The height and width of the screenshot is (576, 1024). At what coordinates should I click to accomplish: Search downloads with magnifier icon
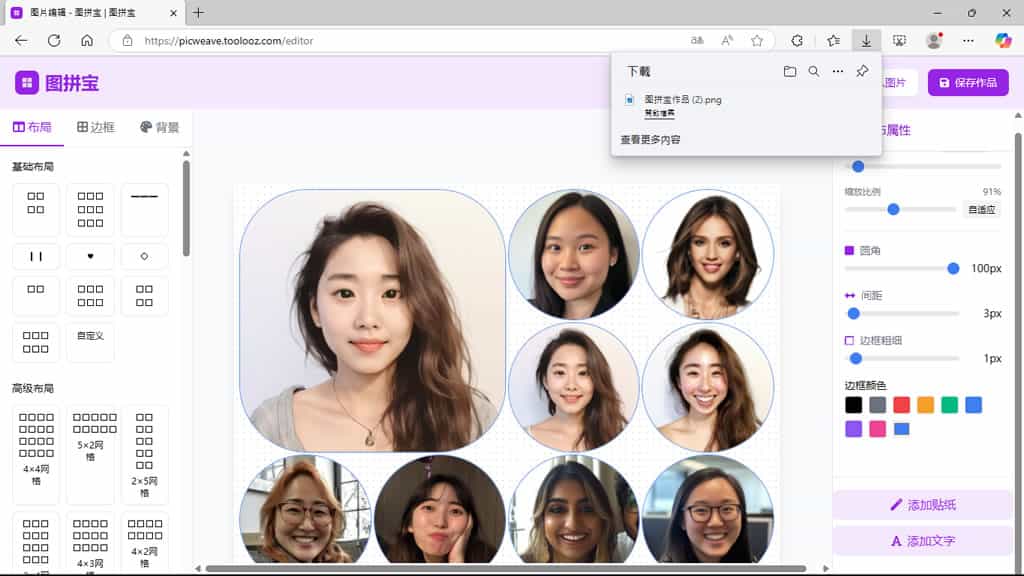tap(814, 71)
